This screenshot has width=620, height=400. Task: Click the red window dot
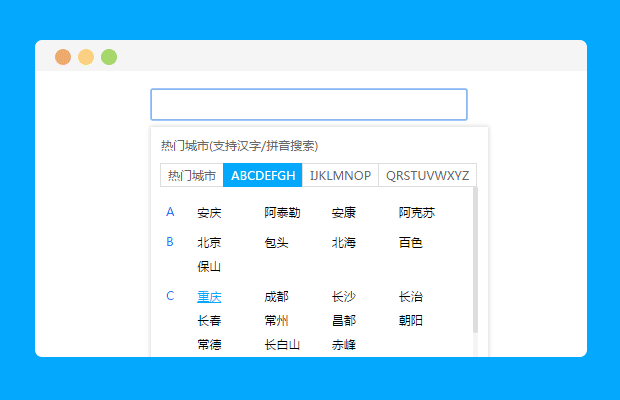[x=63, y=57]
